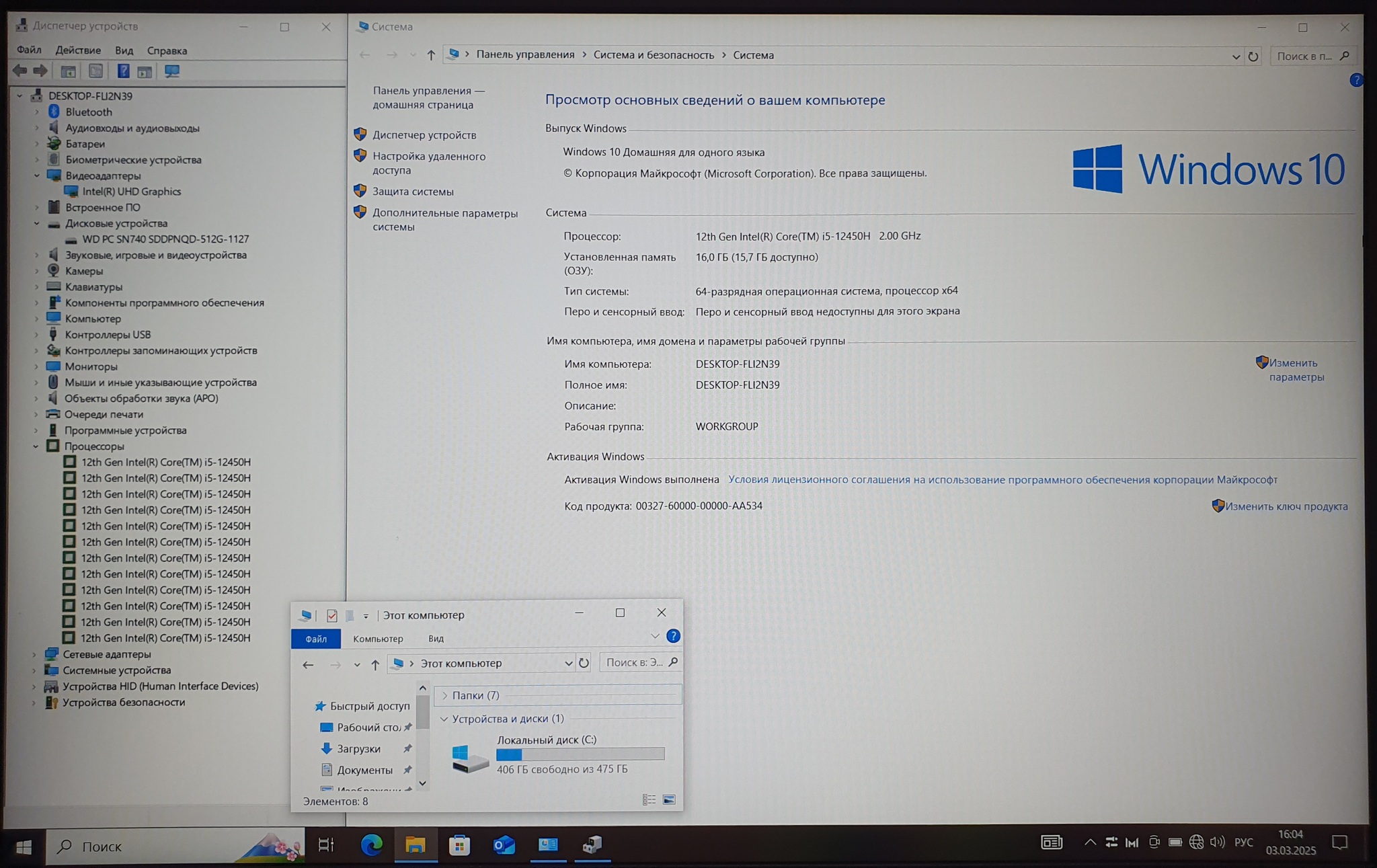Click the Task View taskbar icon
This screenshot has width=1377, height=868.
tap(326, 845)
